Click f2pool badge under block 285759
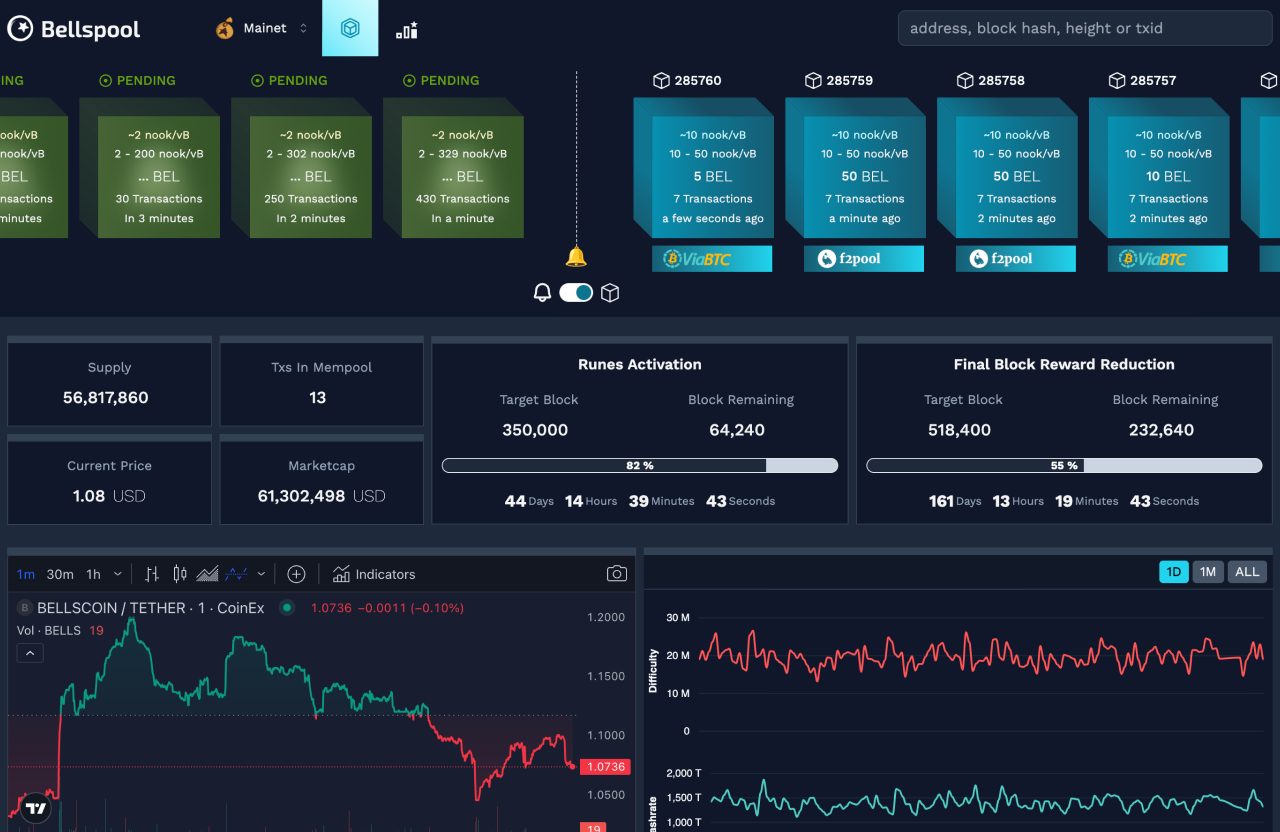1280x832 pixels. coord(864,259)
